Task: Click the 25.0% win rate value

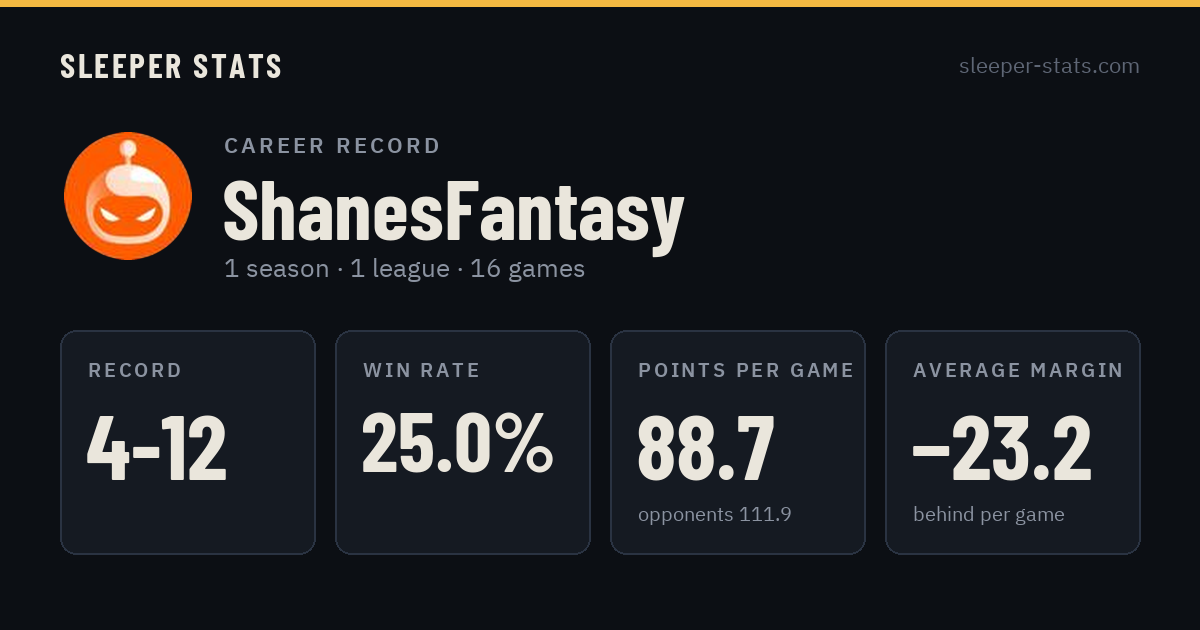Action: (457, 443)
